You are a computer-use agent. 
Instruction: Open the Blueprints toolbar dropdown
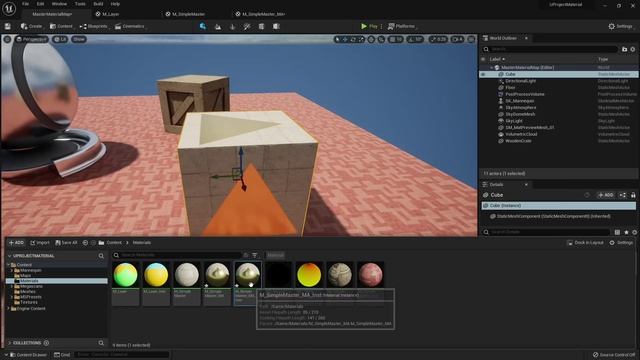(94, 27)
